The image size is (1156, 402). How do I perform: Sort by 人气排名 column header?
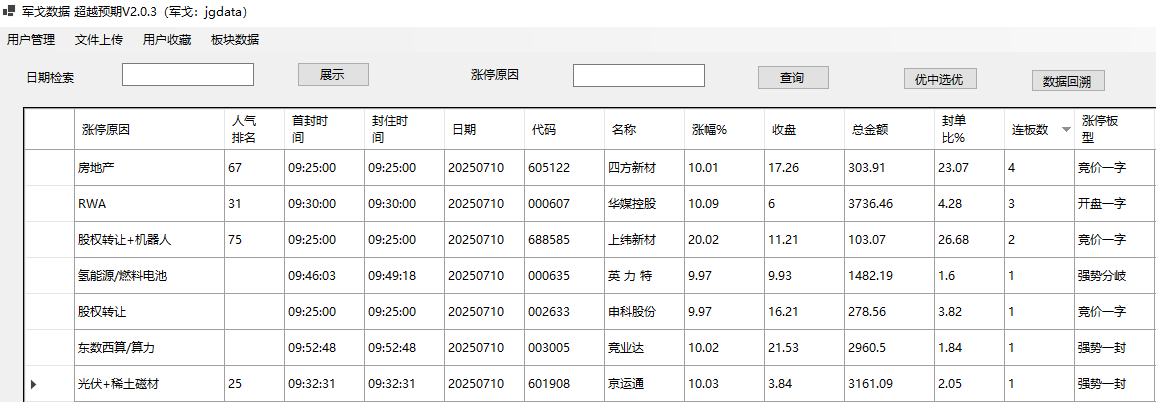[x=254, y=129]
